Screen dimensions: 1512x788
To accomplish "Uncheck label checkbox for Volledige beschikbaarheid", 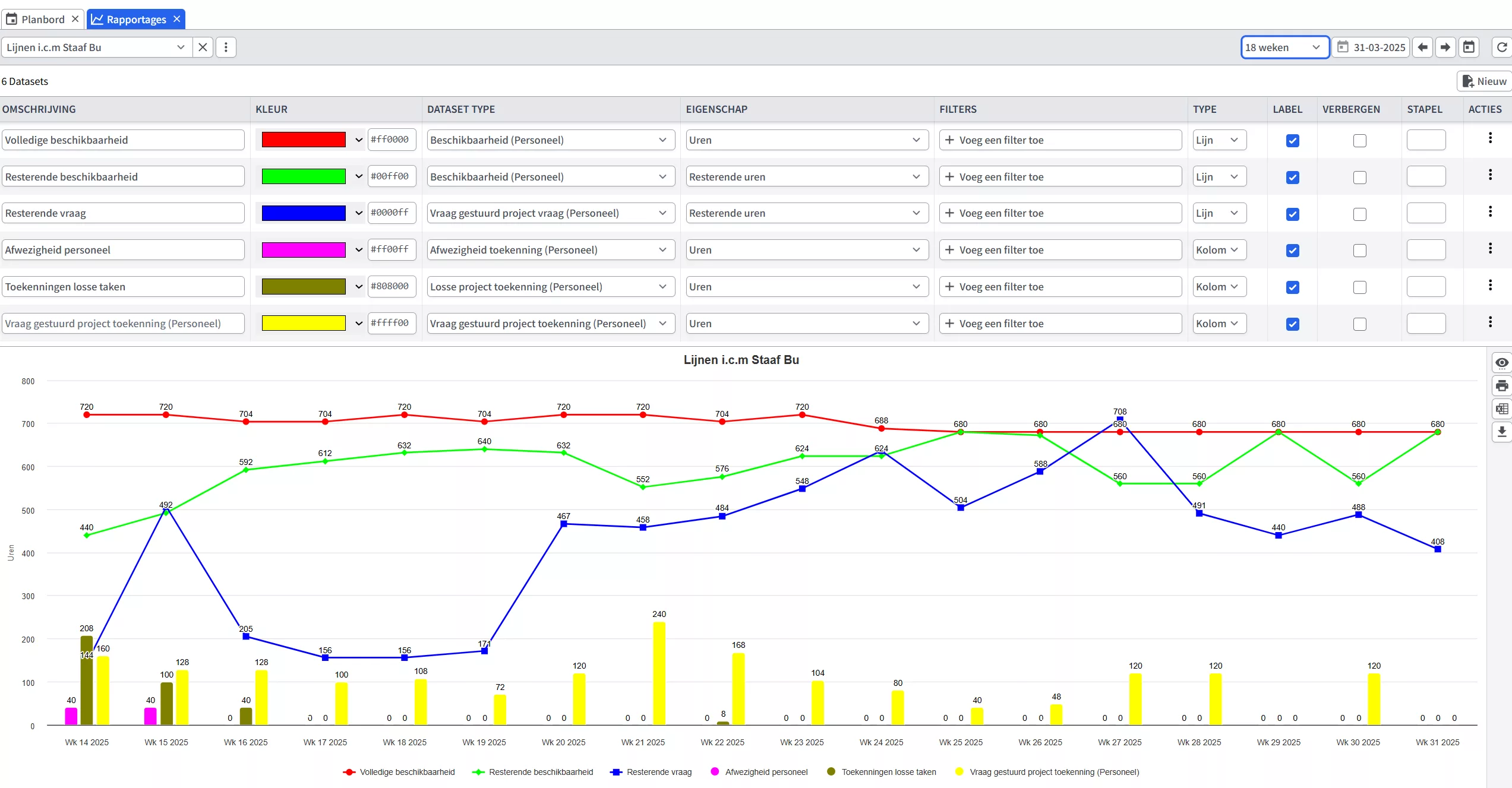I will tap(1292, 141).
